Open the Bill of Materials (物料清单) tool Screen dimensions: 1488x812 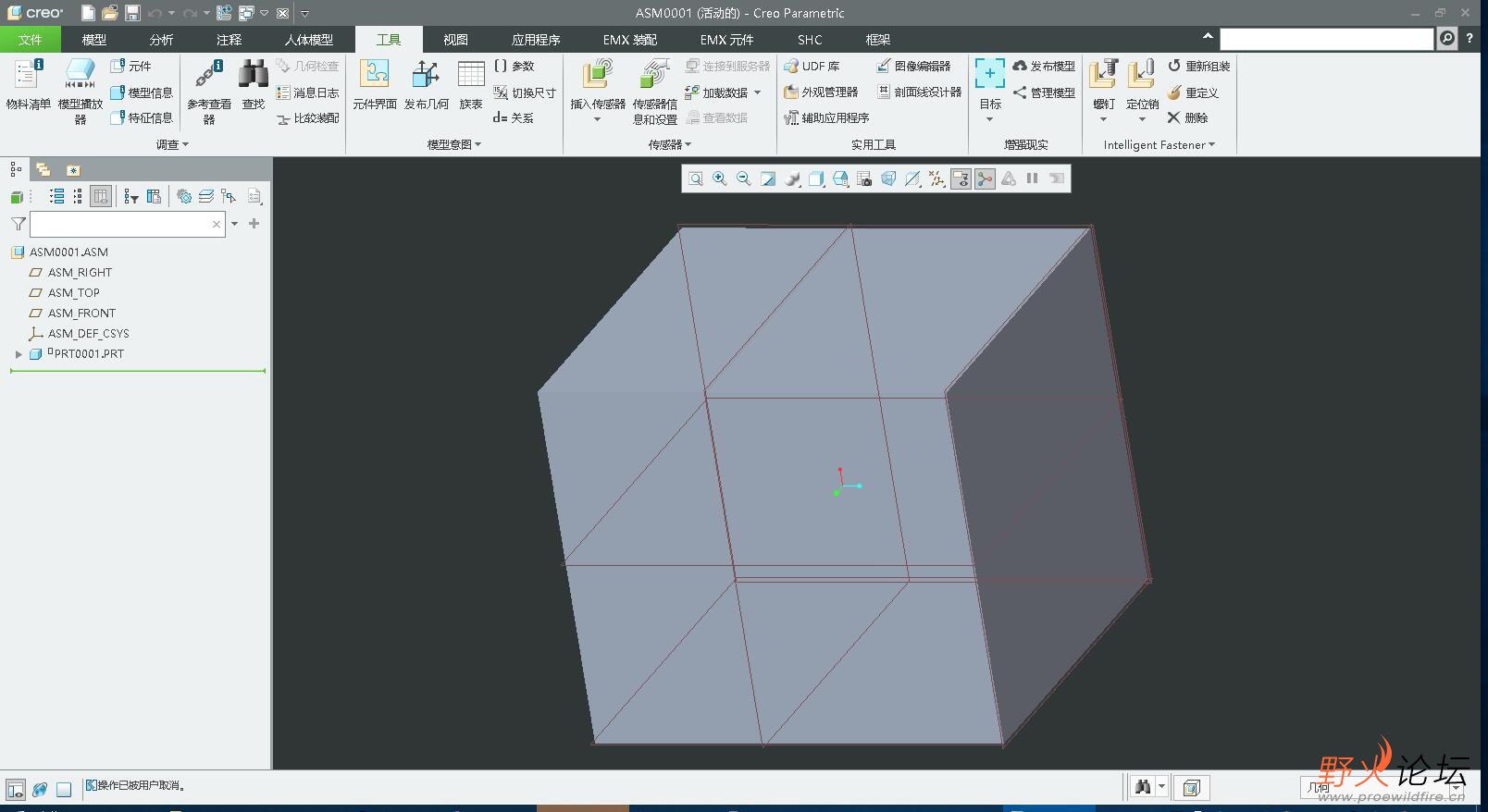[x=28, y=85]
